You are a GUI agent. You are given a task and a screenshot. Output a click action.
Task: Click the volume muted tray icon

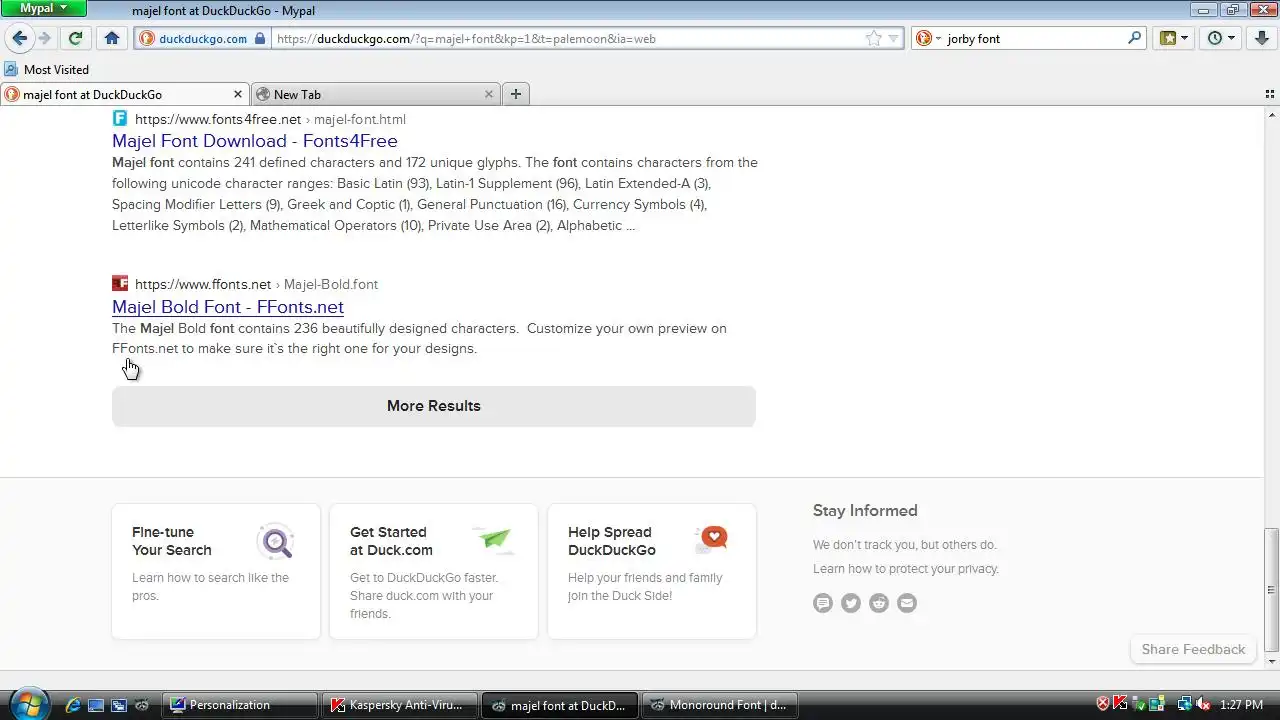(x=1201, y=705)
